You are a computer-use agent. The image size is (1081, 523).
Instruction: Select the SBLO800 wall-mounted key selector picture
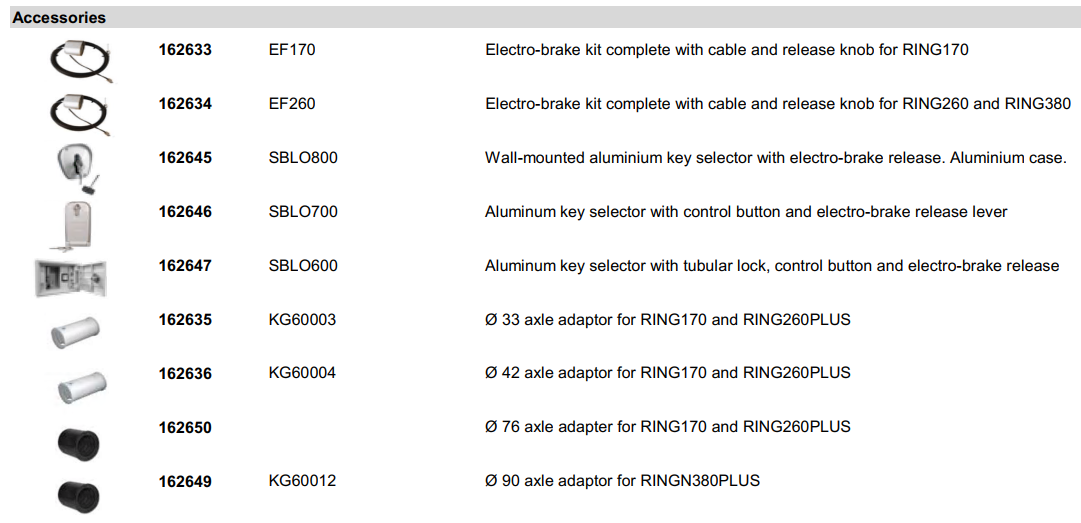coord(76,166)
